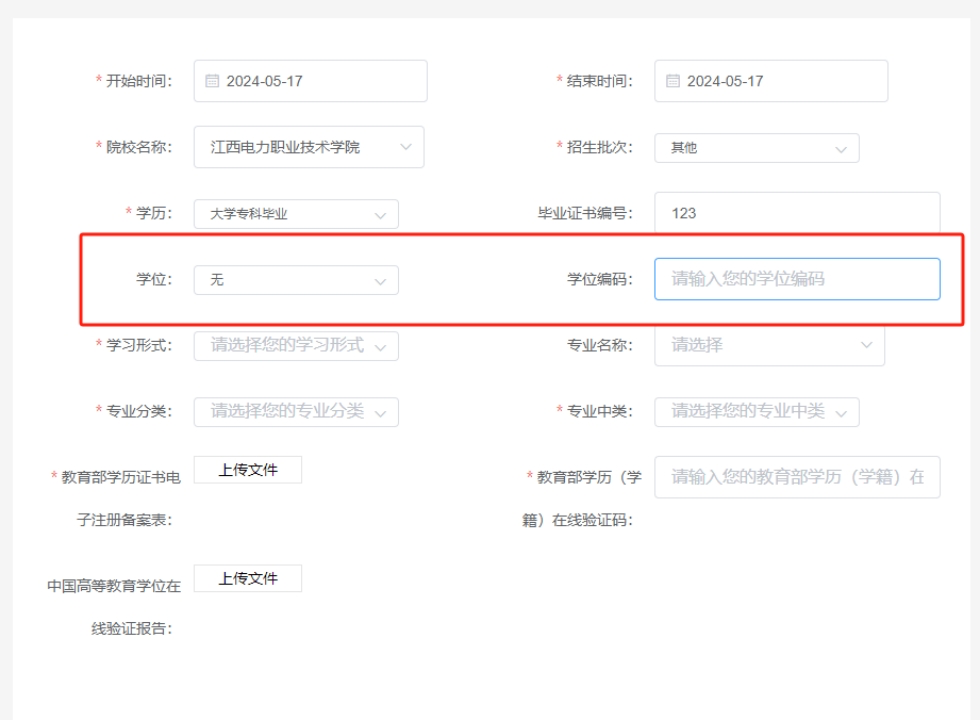Open the 专业分类 dropdown
Image resolution: width=980 pixels, height=720 pixels.
[x=296, y=412]
